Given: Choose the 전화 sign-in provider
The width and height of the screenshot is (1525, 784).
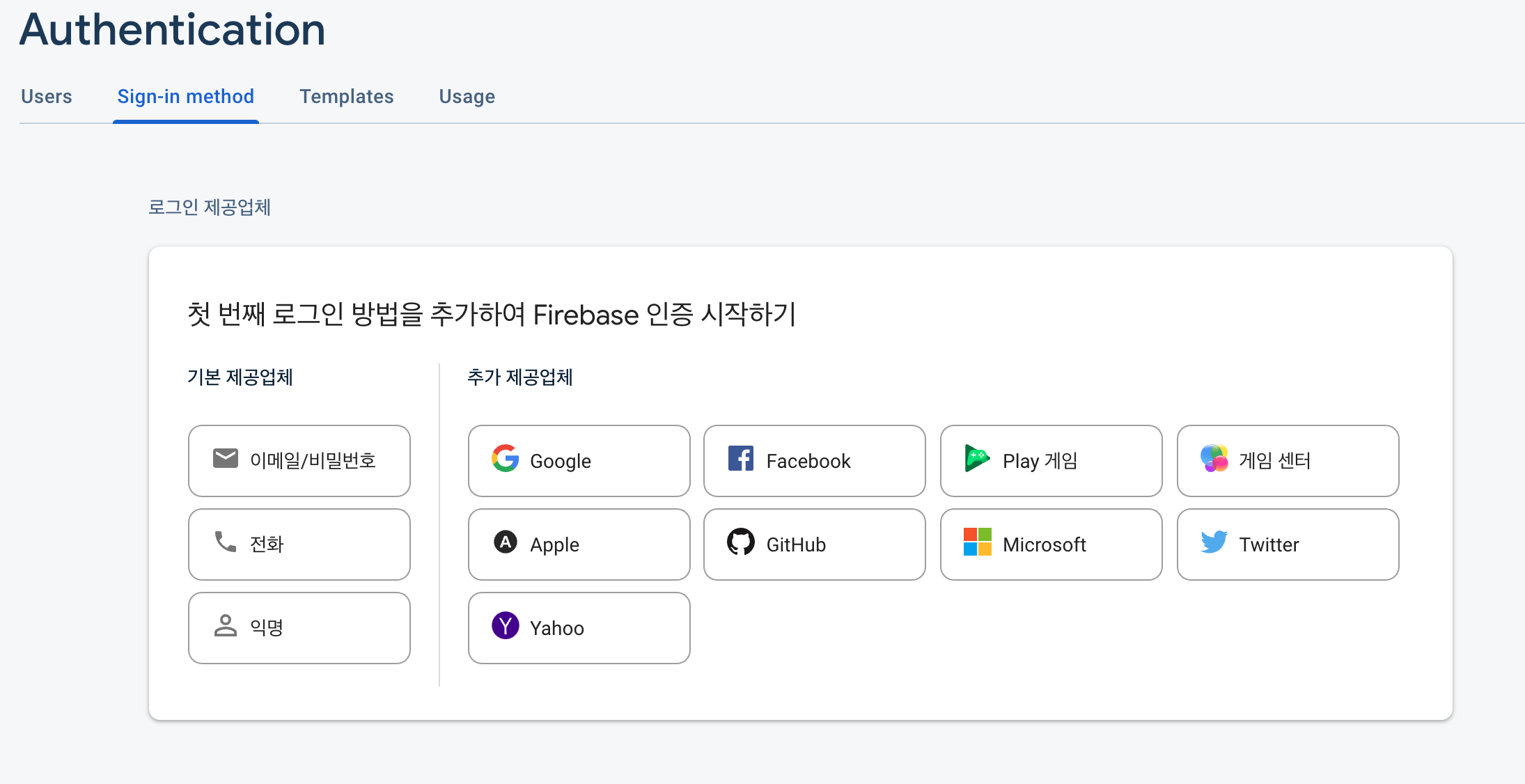Looking at the screenshot, I should coord(299,544).
